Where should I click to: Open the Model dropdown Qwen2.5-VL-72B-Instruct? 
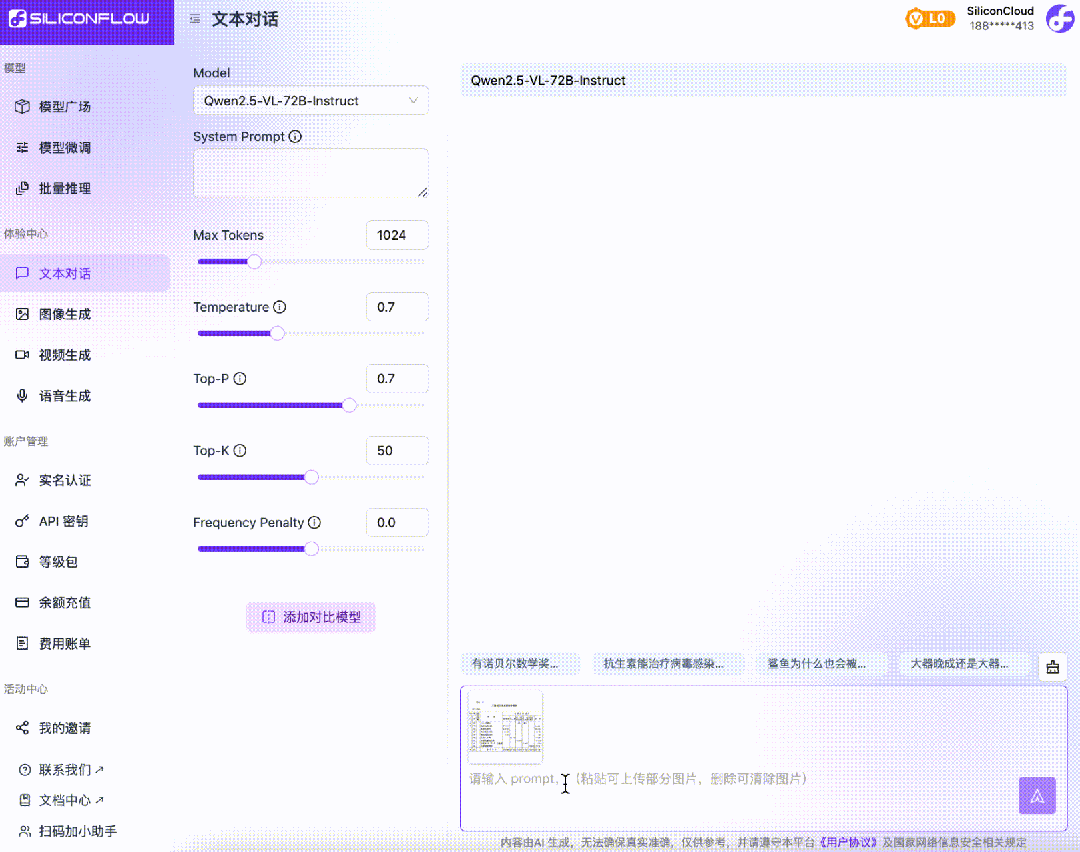point(311,101)
